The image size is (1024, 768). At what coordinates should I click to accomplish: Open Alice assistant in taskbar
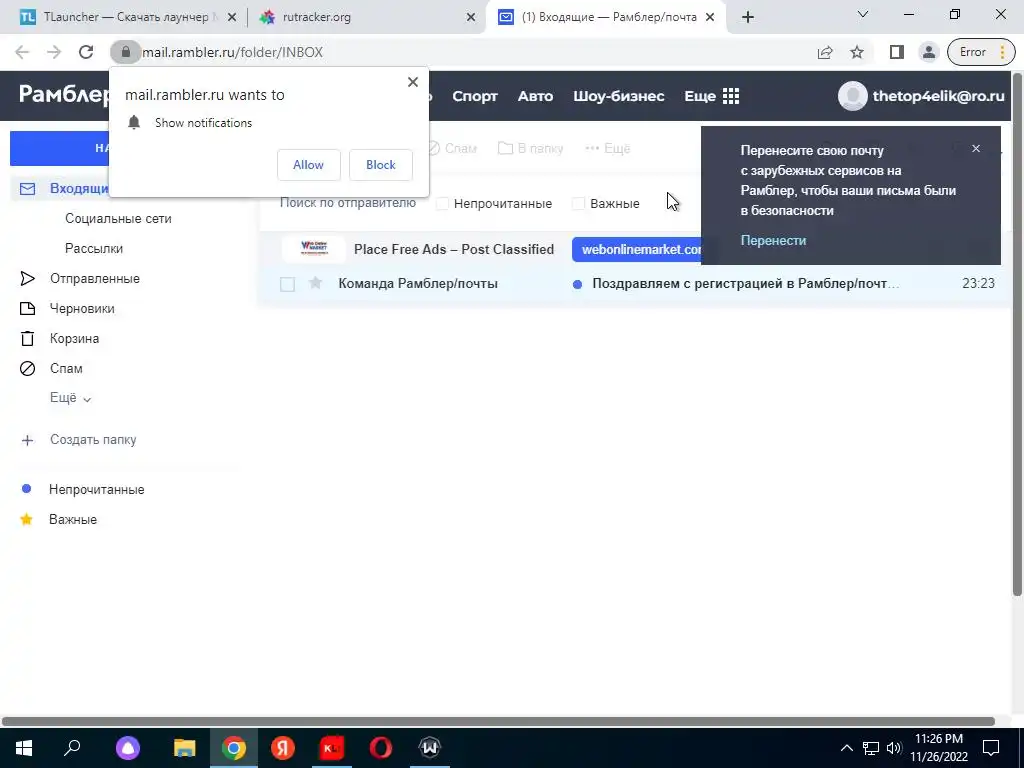tap(128, 748)
